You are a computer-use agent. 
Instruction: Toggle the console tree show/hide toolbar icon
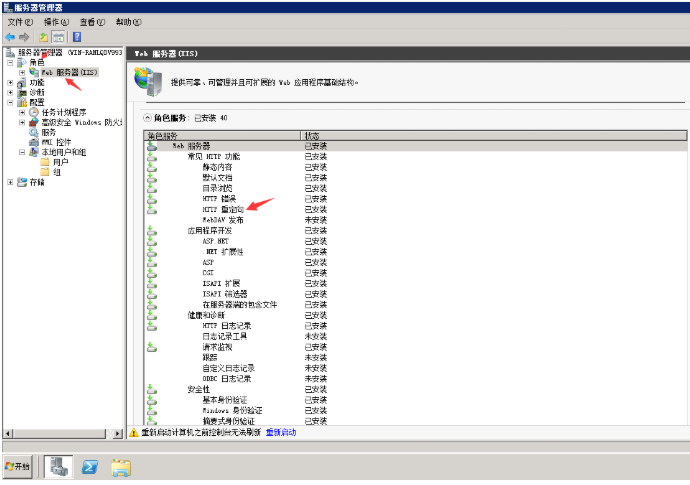59,37
